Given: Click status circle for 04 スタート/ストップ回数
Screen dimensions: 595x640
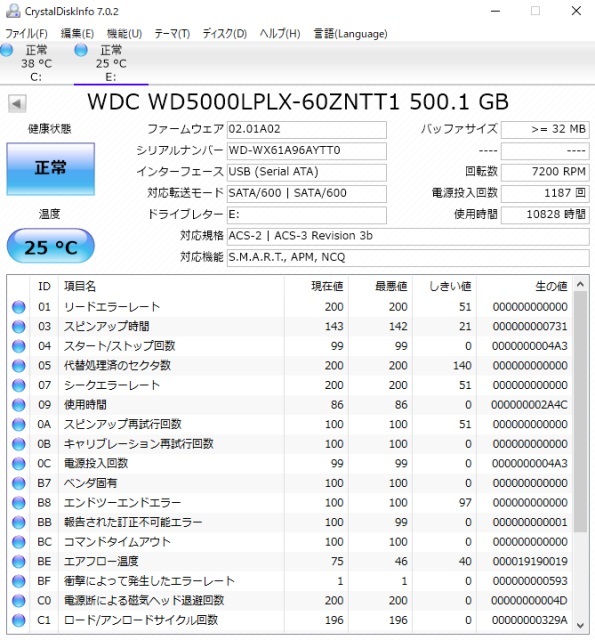Looking at the screenshot, I should (18, 346).
